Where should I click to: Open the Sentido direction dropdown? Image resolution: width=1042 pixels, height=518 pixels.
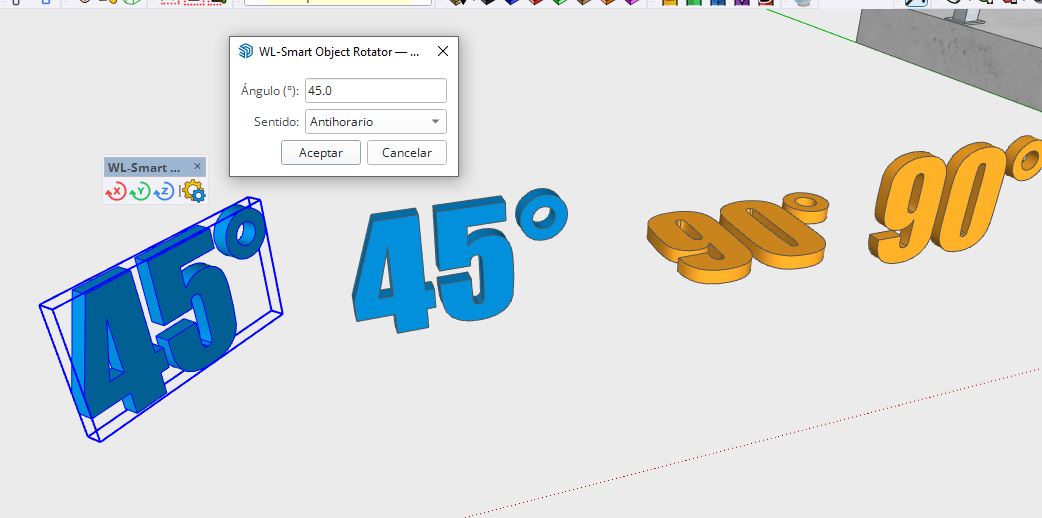[x=375, y=122]
